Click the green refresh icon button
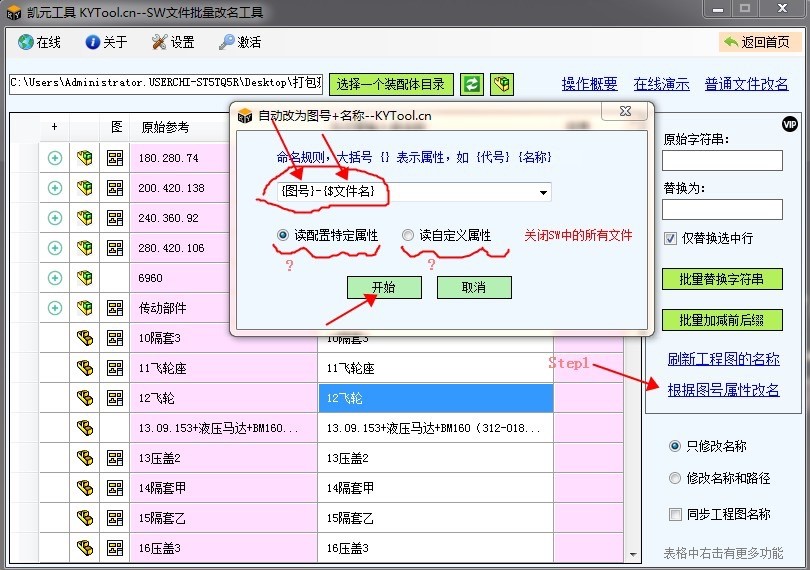The height and width of the screenshot is (570, 810). (471, 84)
